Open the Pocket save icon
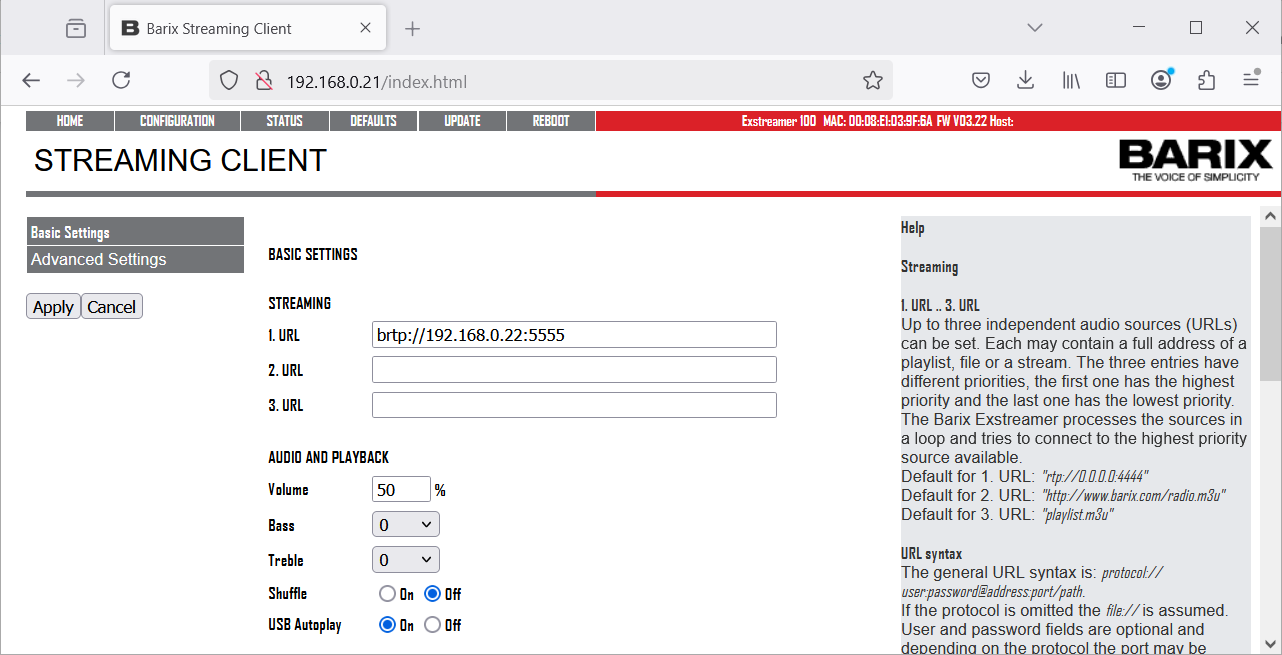Image resolution: width=1282 pixels, height=655 pixels. (981, 81)
